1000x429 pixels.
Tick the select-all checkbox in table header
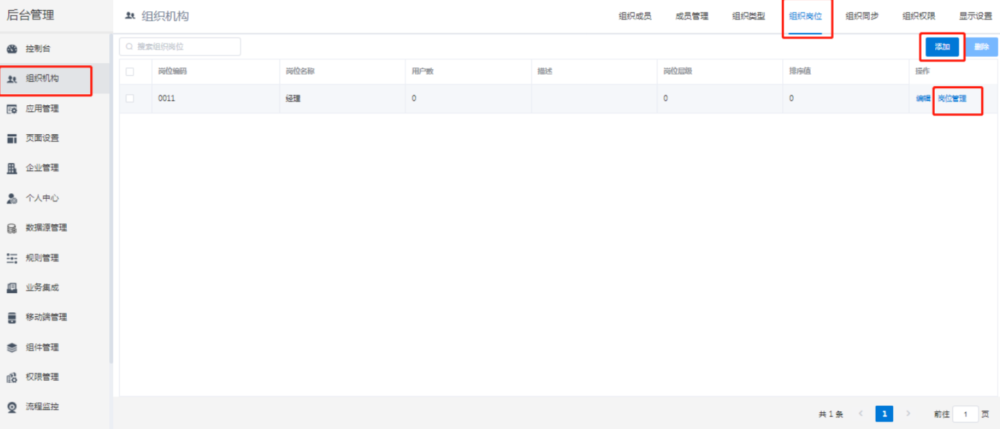(130, 71)
